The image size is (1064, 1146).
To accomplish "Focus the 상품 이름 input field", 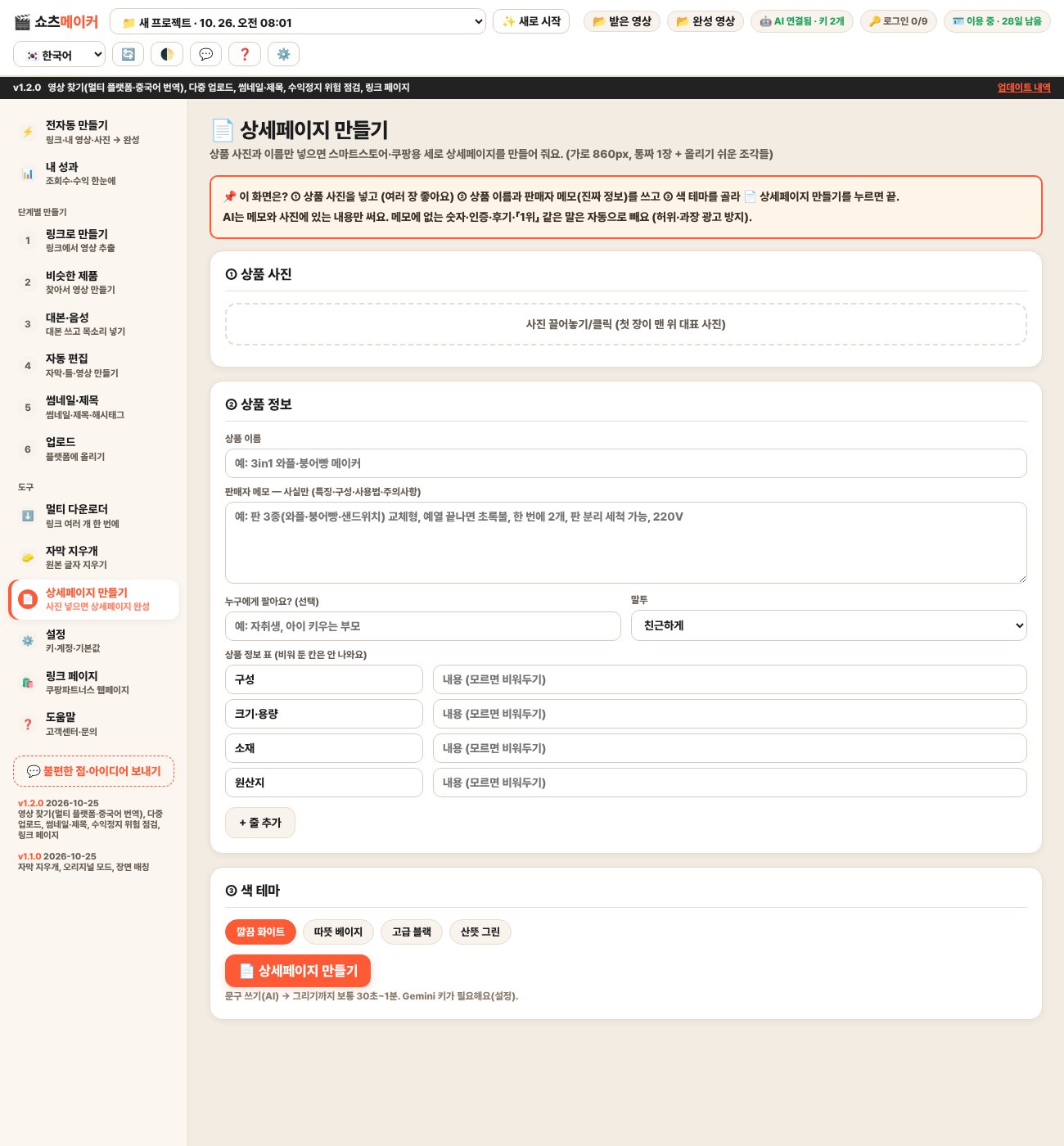I will [626, 463].
